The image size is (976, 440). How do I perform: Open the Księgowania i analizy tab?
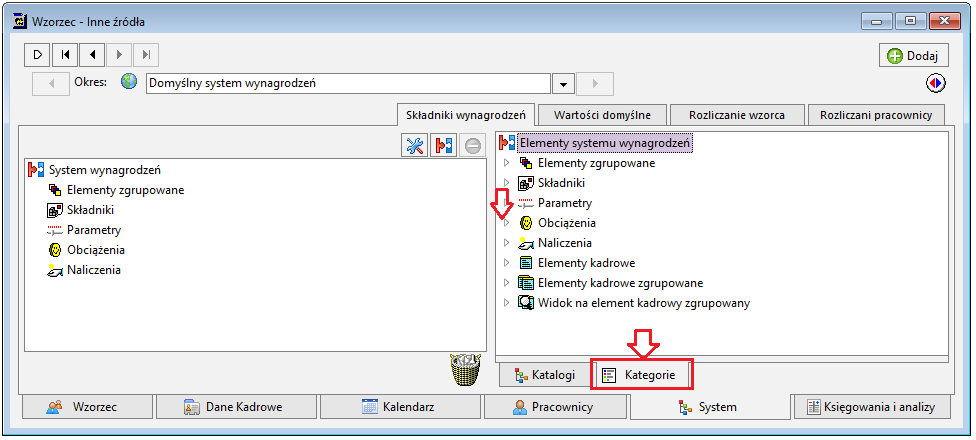(x=871, y=407)
